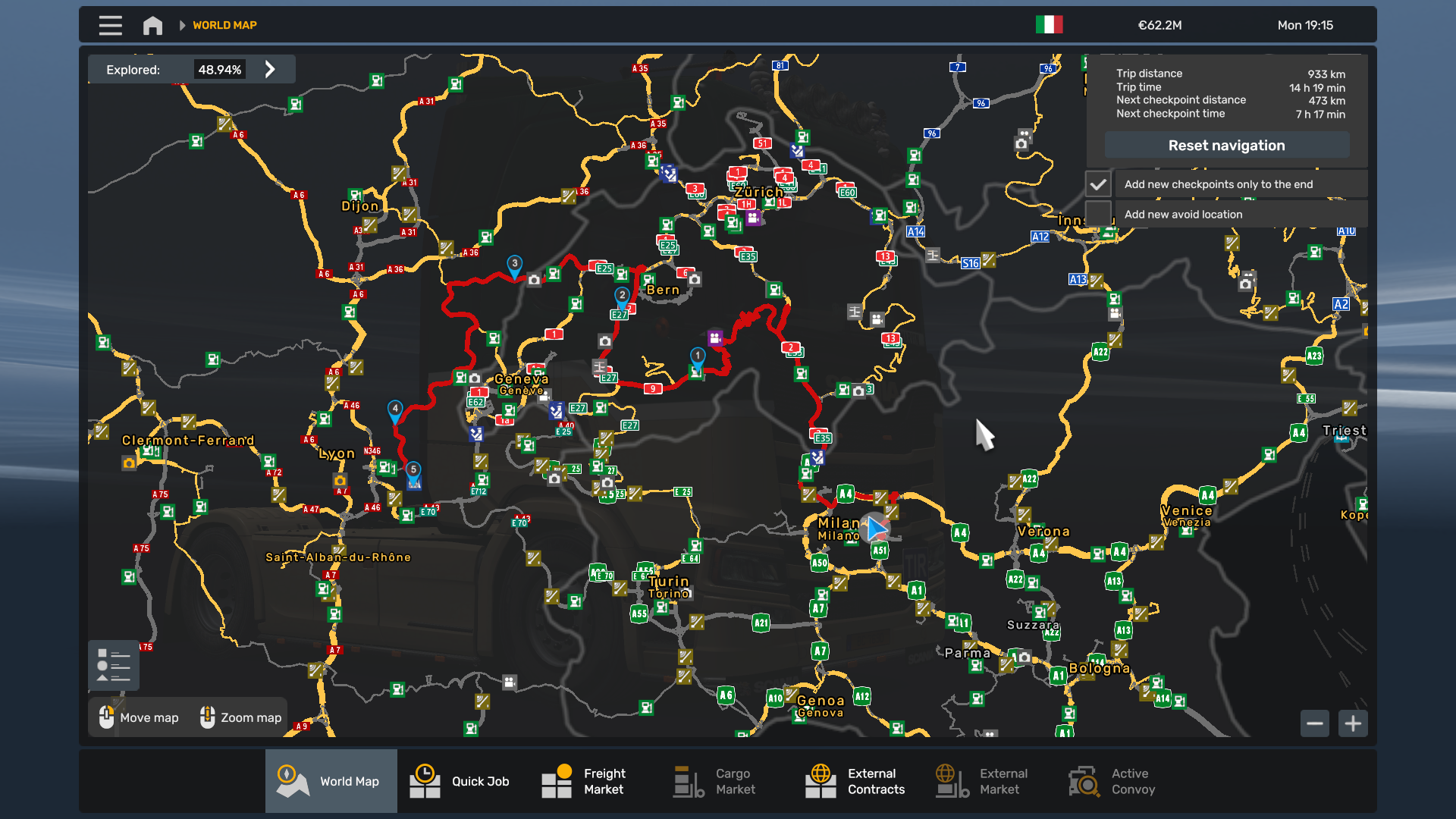The height and width of the screenshot is (819, 1456).
Task: Open External Contracts tab
Action: click(858, 781)
